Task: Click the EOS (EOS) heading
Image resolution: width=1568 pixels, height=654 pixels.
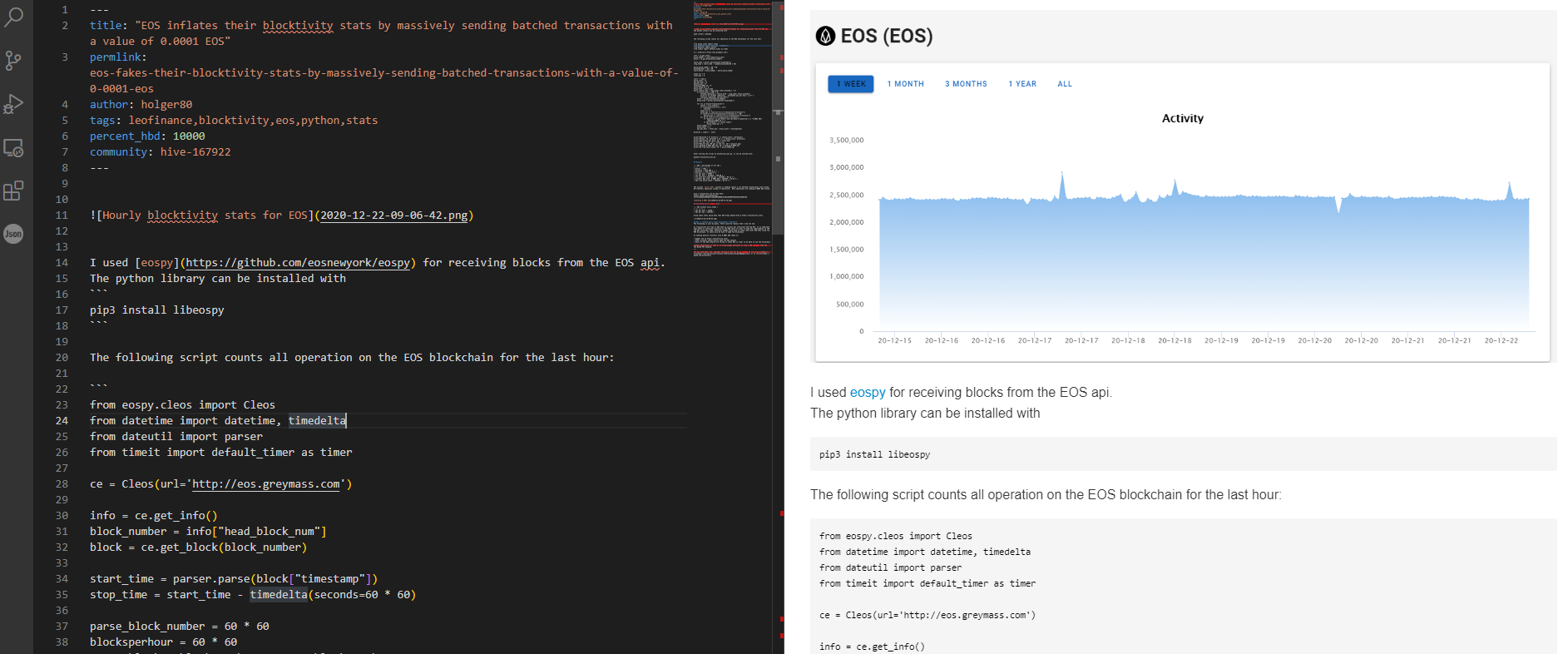Action: point(887,36)
